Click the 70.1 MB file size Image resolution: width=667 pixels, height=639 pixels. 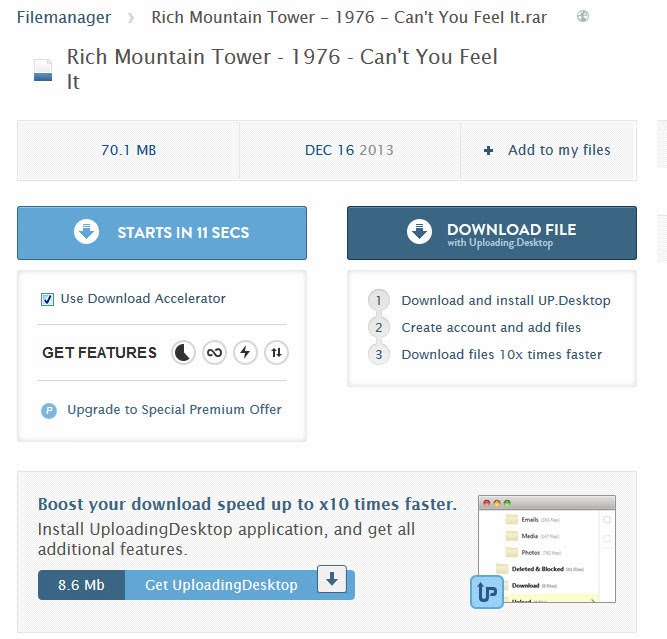click(128, 150)
